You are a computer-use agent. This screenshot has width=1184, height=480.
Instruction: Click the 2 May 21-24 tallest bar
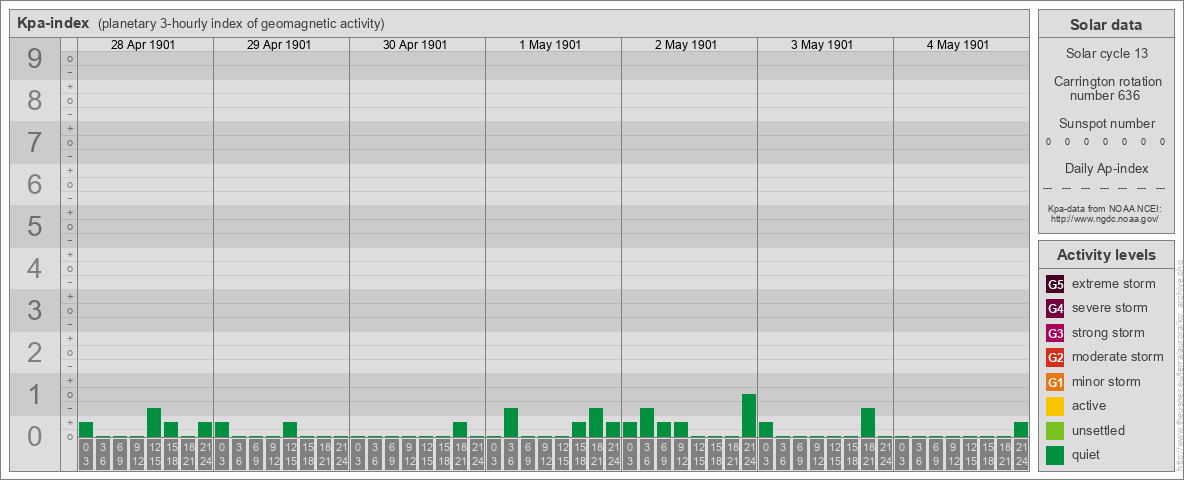tap(749, 416)
